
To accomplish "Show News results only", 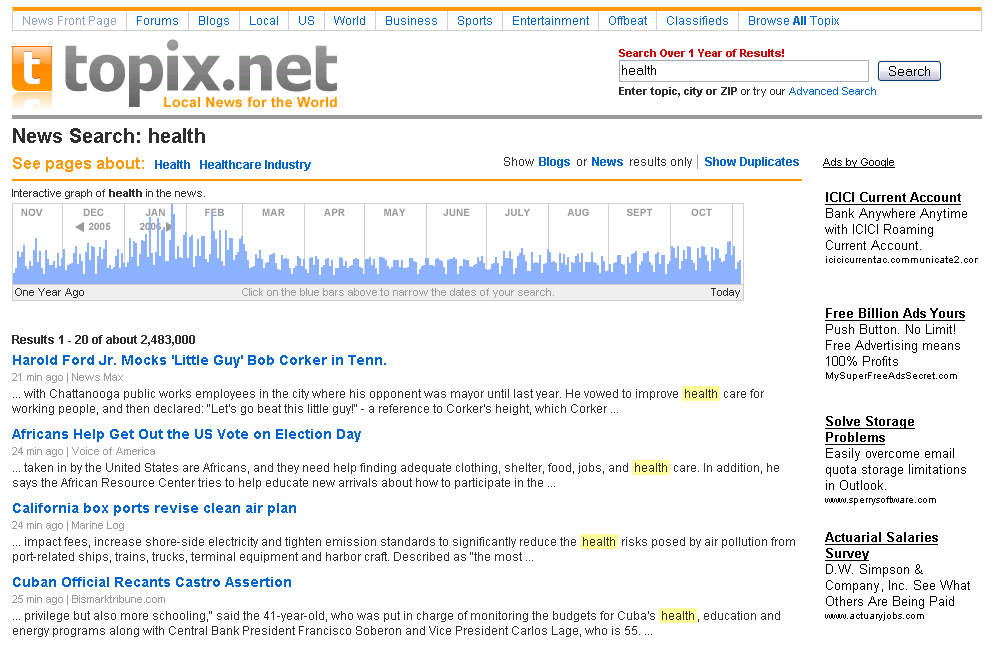I will (x=607, y=162).
